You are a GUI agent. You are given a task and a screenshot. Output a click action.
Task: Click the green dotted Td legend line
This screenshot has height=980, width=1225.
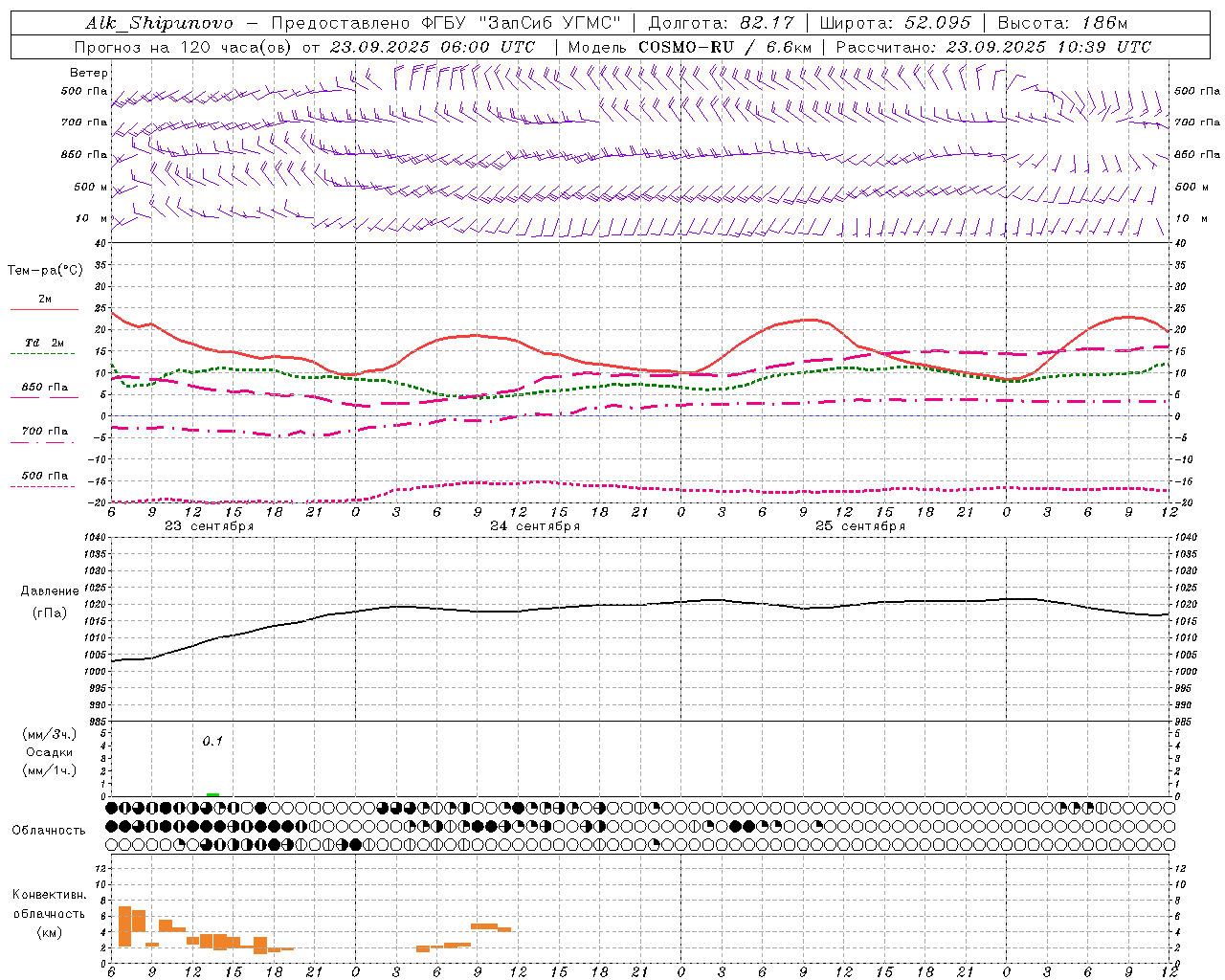click(43, 354)
